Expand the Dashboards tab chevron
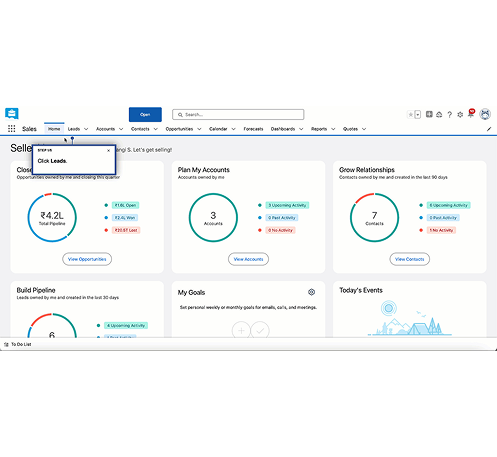Viewport: 497px width, 457px height. [x=301, y=129]
